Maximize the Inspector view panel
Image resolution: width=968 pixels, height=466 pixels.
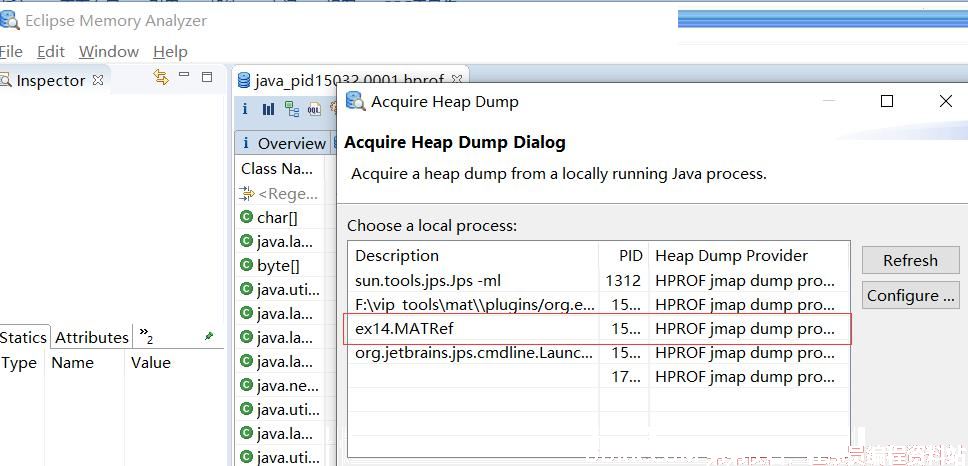click(x=207, y=77)
